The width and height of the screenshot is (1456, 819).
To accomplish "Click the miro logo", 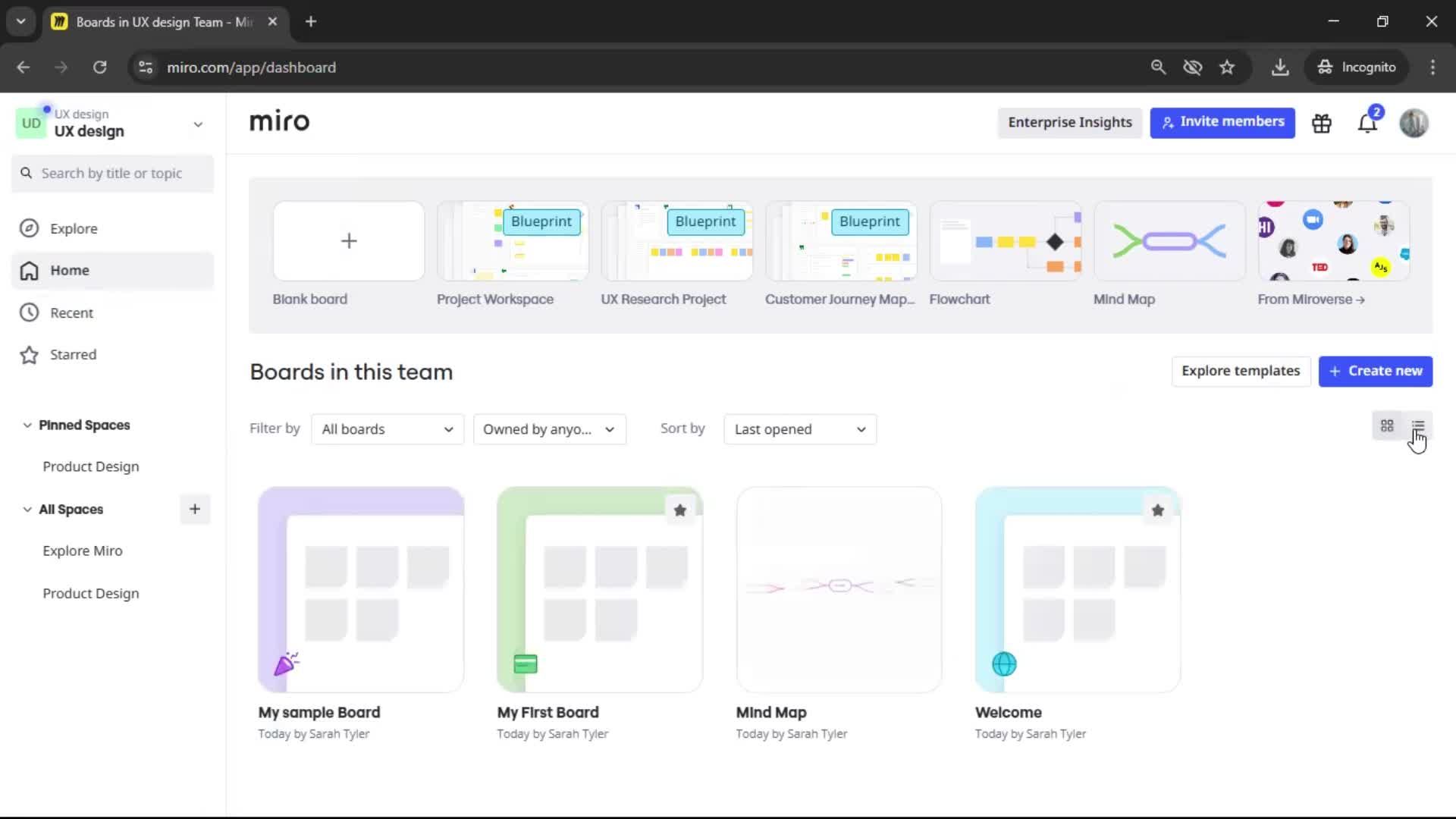I will tap(279, 121).
